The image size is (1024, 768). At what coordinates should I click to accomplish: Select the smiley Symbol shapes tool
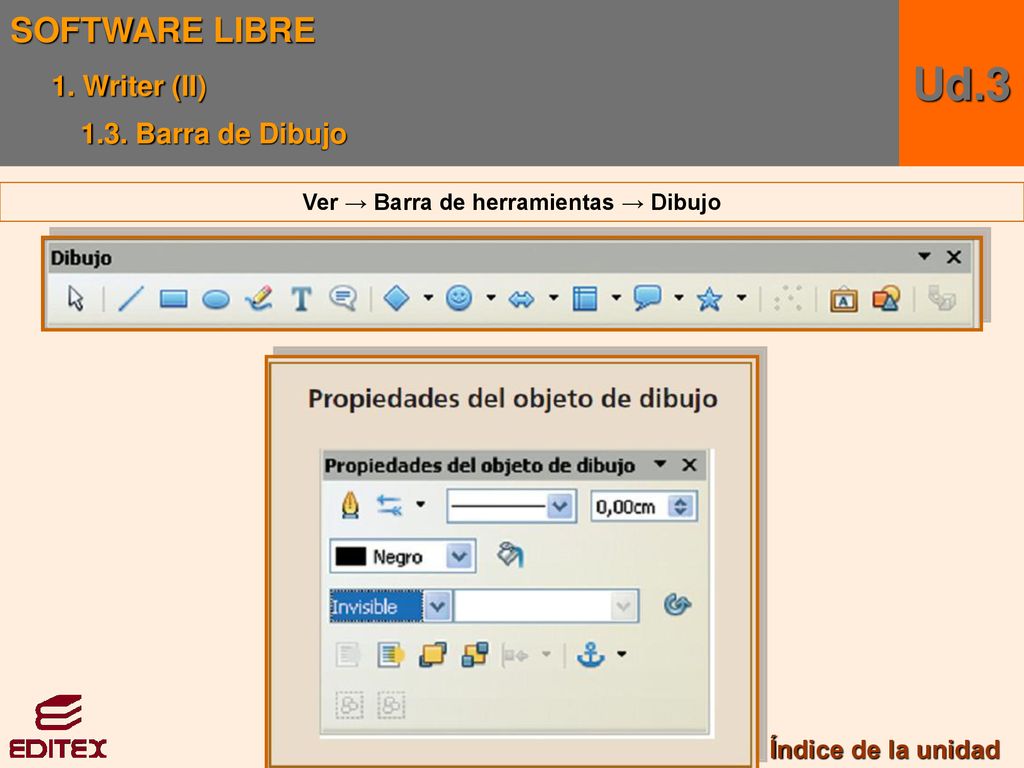tap(459, 298)
